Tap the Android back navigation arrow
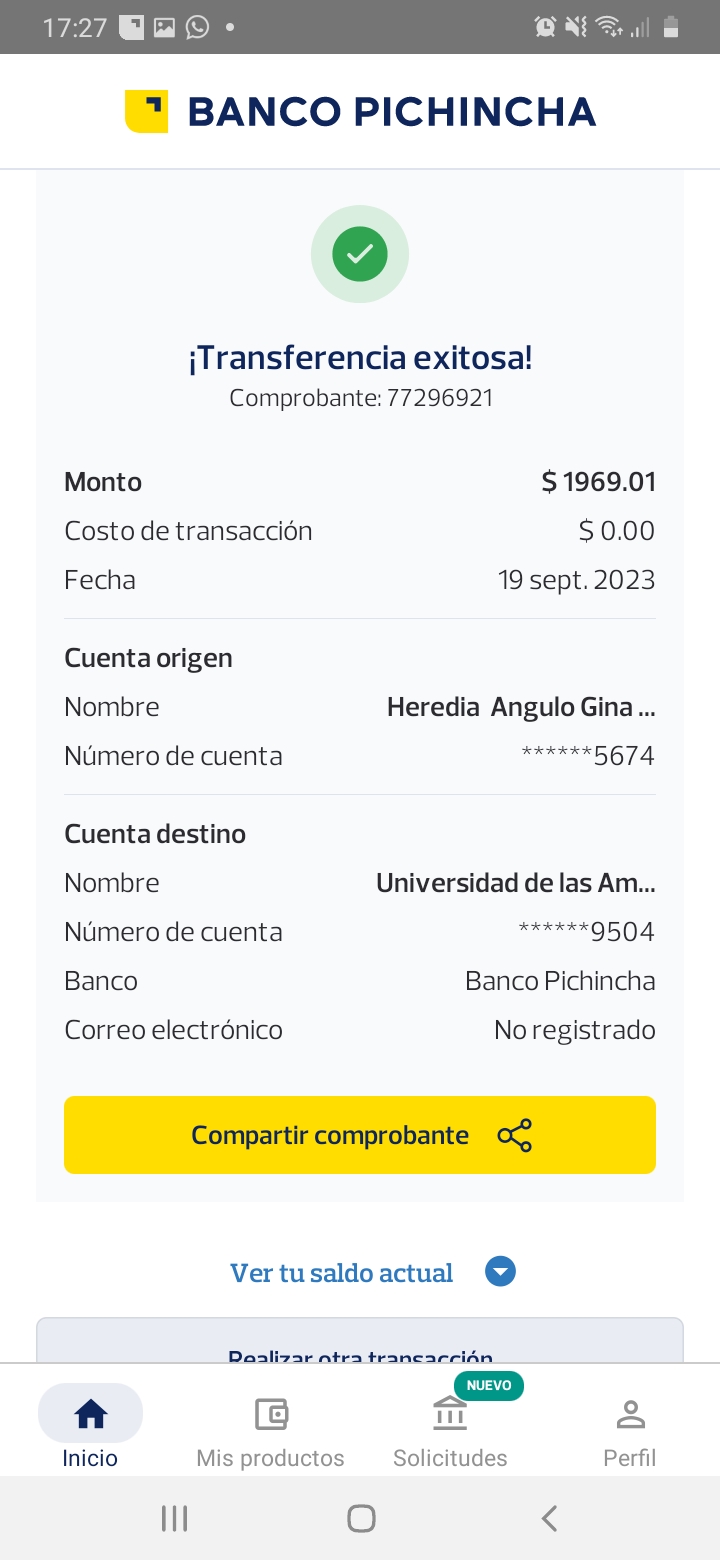The width and height of the screenshot is (720, 1560). 549,1519
